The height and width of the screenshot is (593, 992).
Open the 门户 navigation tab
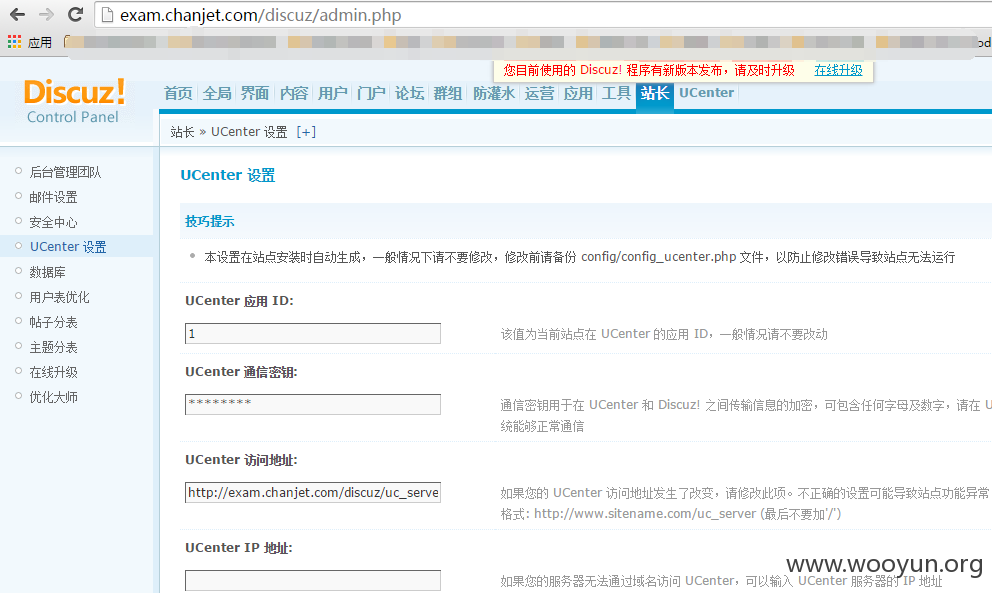tap(371, 94)
